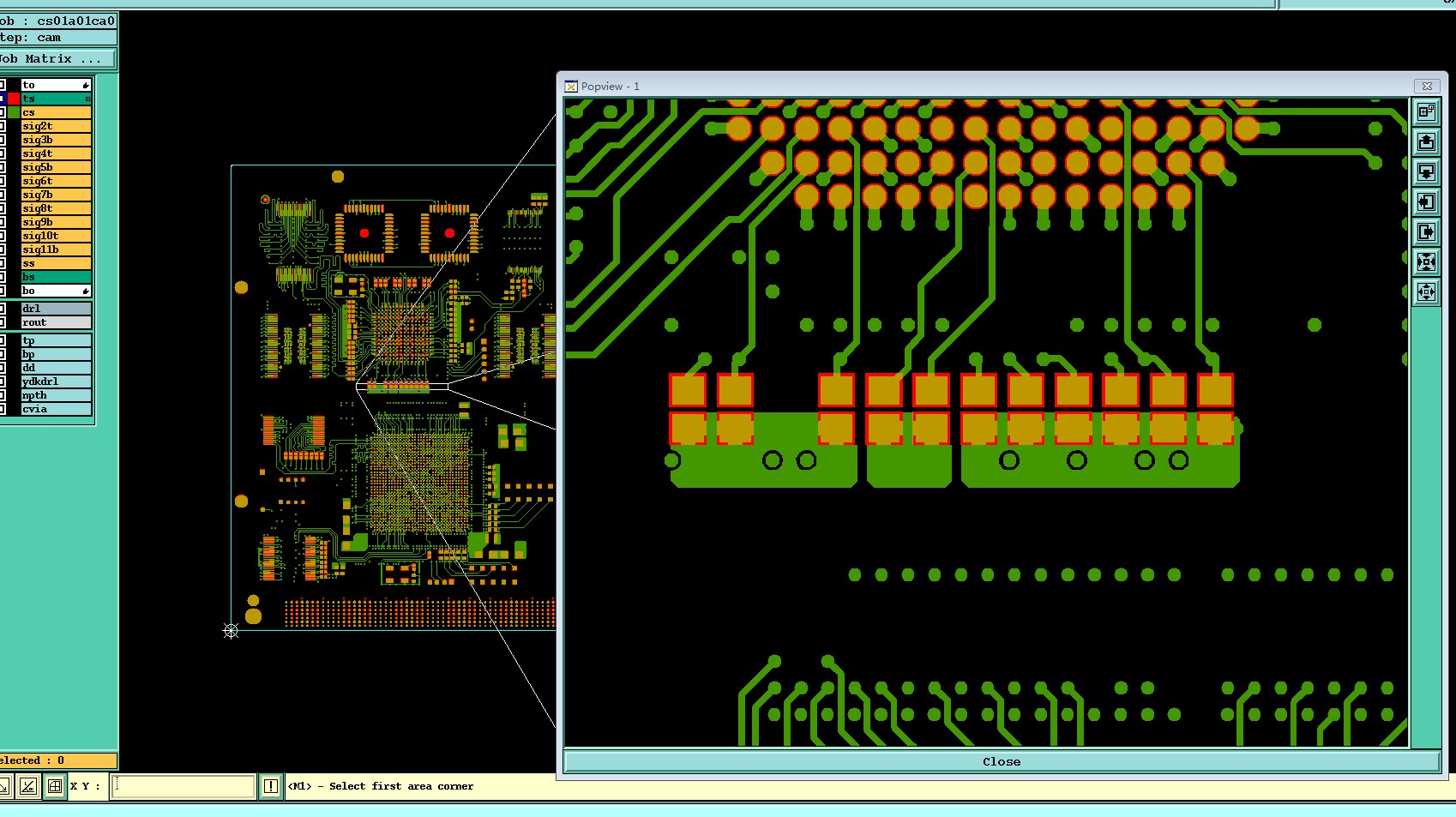The width and height of the screenshot is (1456, 817).
Task: Click the pointer icon on the bo layer
Action: 86,291
